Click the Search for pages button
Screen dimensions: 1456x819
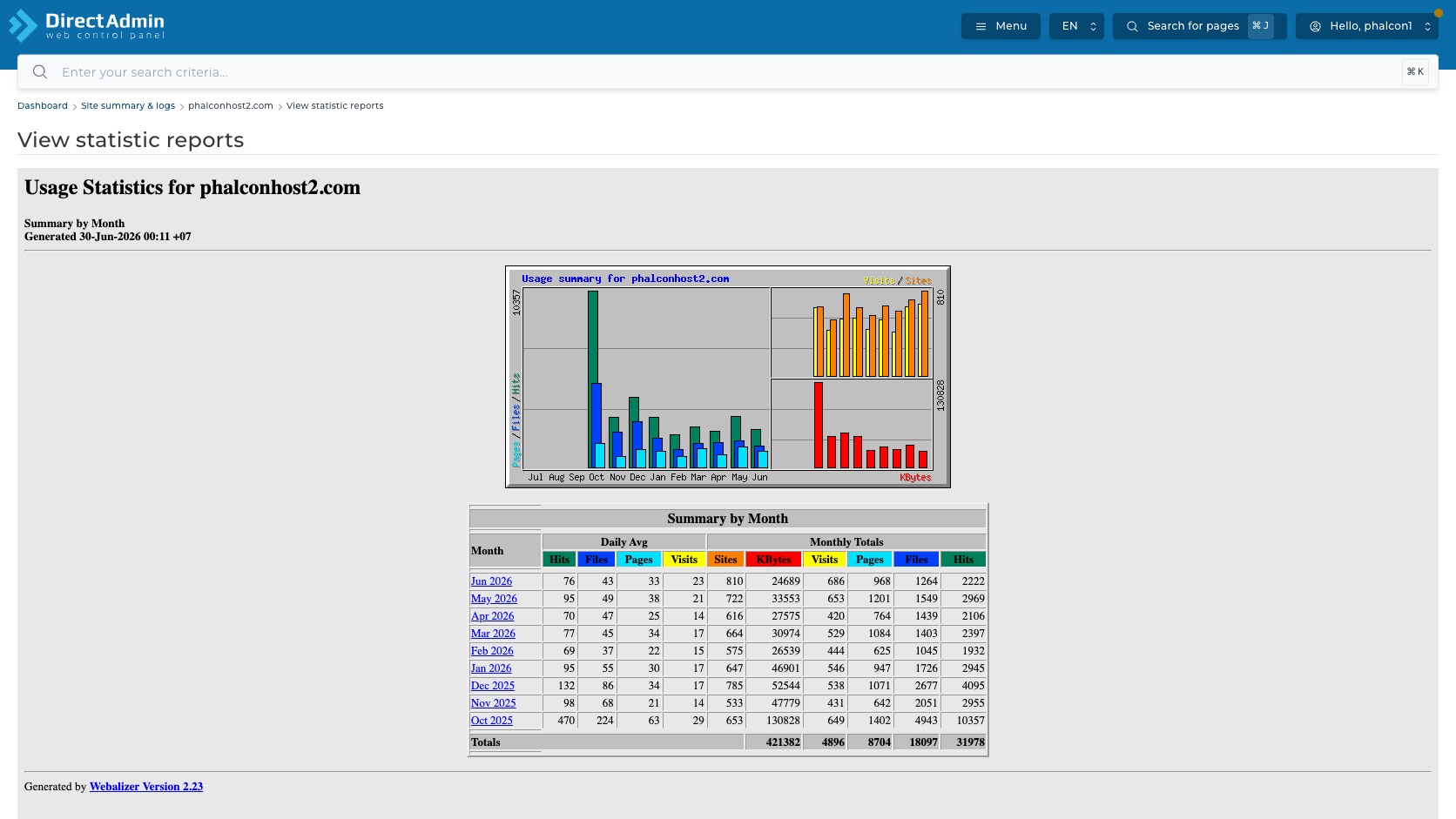(x=1199, y=26)
